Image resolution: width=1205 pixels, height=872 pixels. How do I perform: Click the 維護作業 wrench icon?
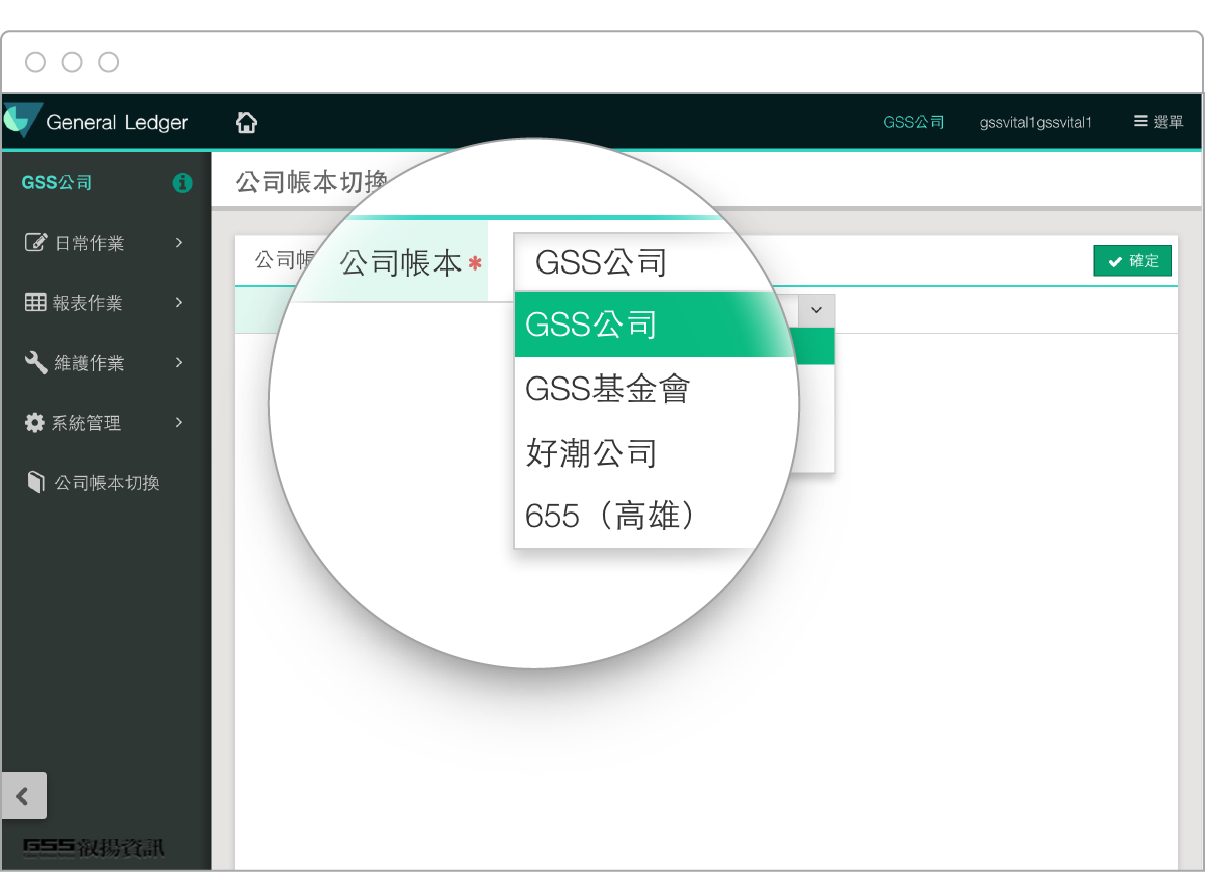click(36, 362)
